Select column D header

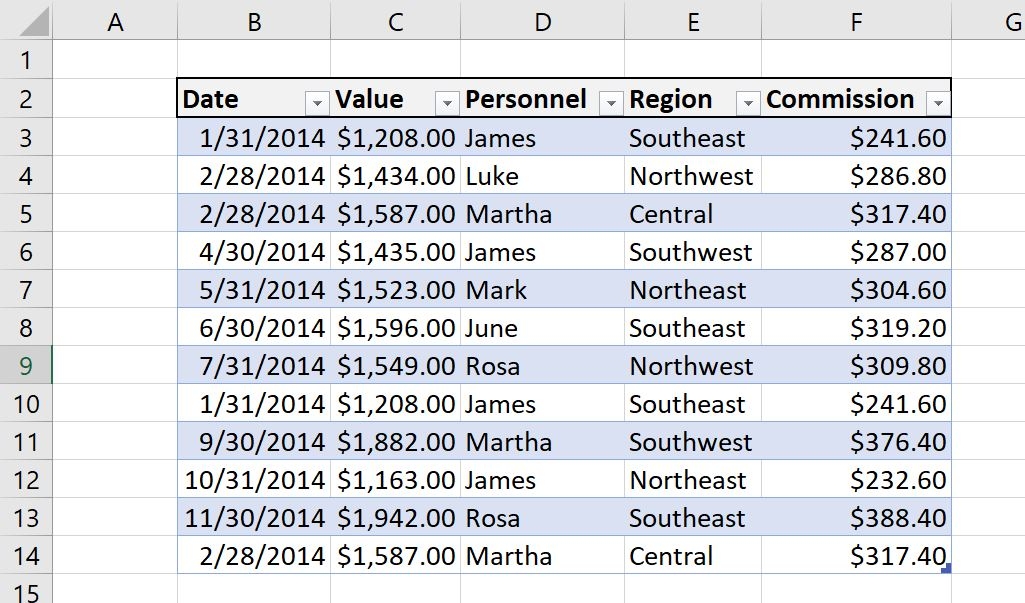pyautogui.click(x=542, y=21)
